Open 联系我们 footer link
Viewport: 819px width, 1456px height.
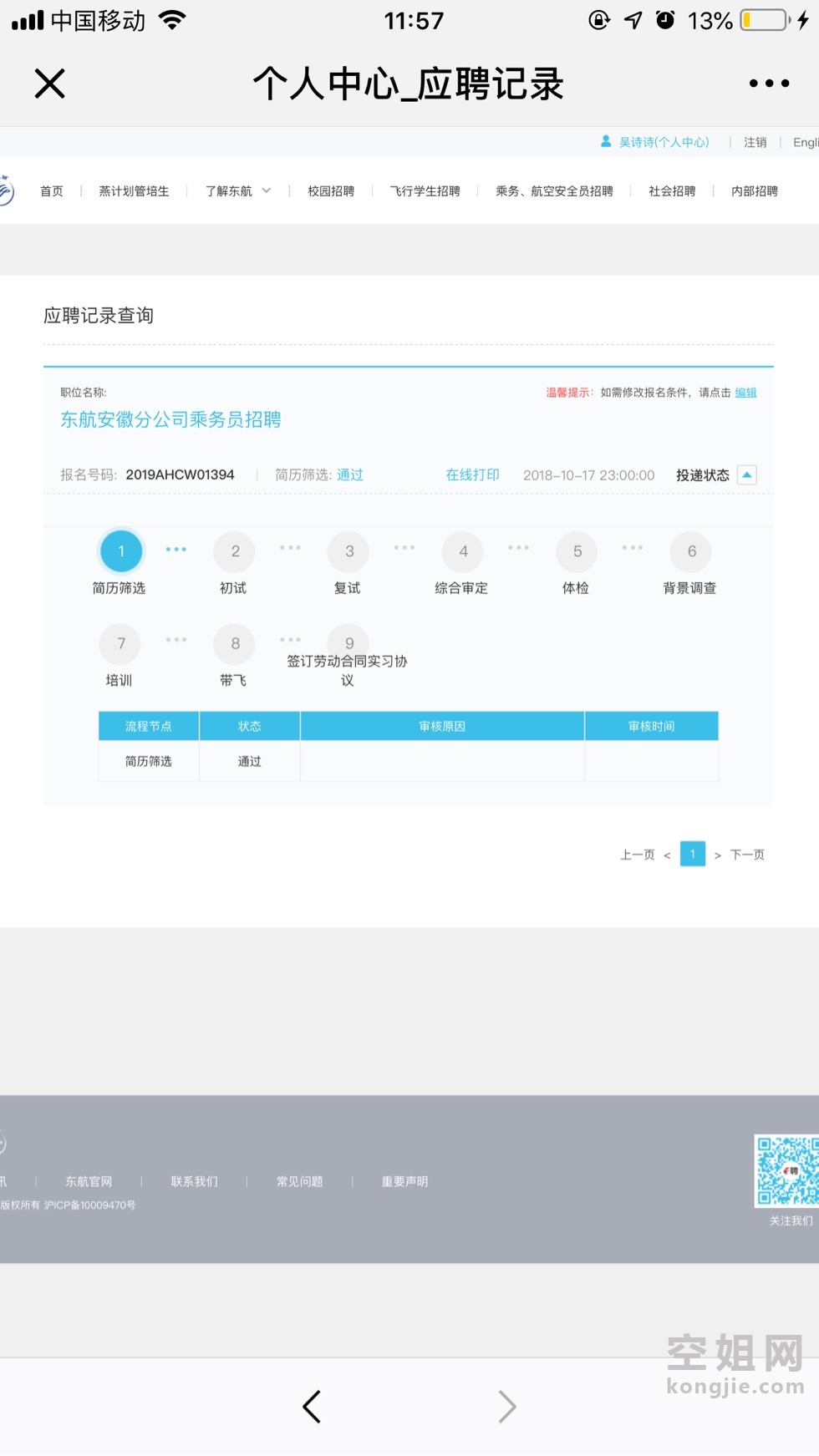click(194, 1181)
